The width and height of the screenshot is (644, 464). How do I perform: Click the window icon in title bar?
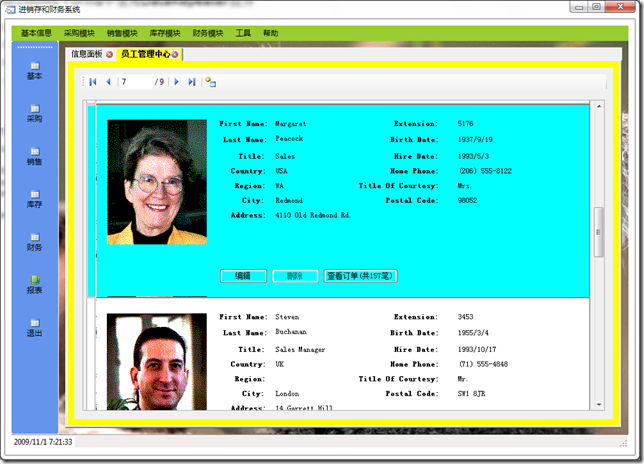(10, 9)
